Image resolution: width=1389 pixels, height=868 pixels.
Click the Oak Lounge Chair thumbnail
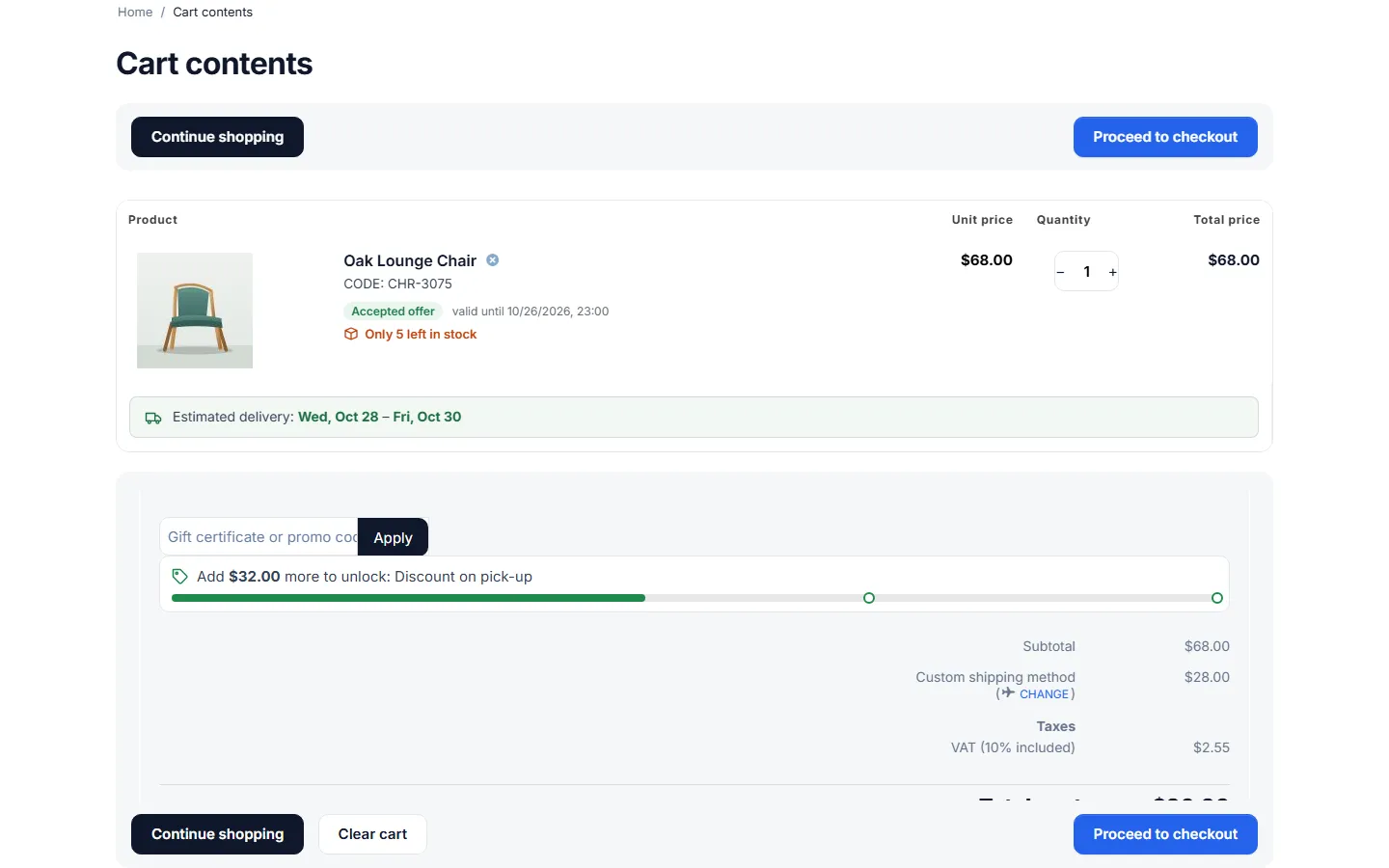pos(195,311)
